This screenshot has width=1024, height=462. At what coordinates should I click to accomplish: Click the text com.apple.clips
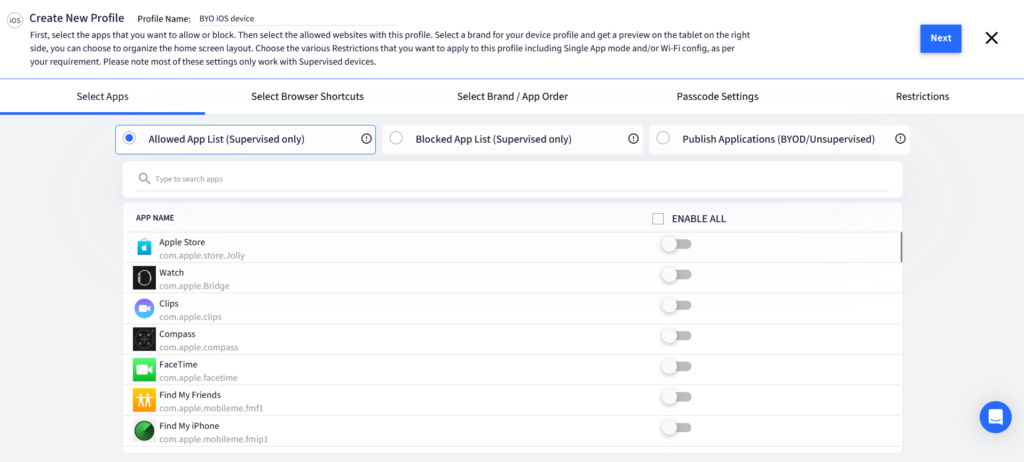190,317
